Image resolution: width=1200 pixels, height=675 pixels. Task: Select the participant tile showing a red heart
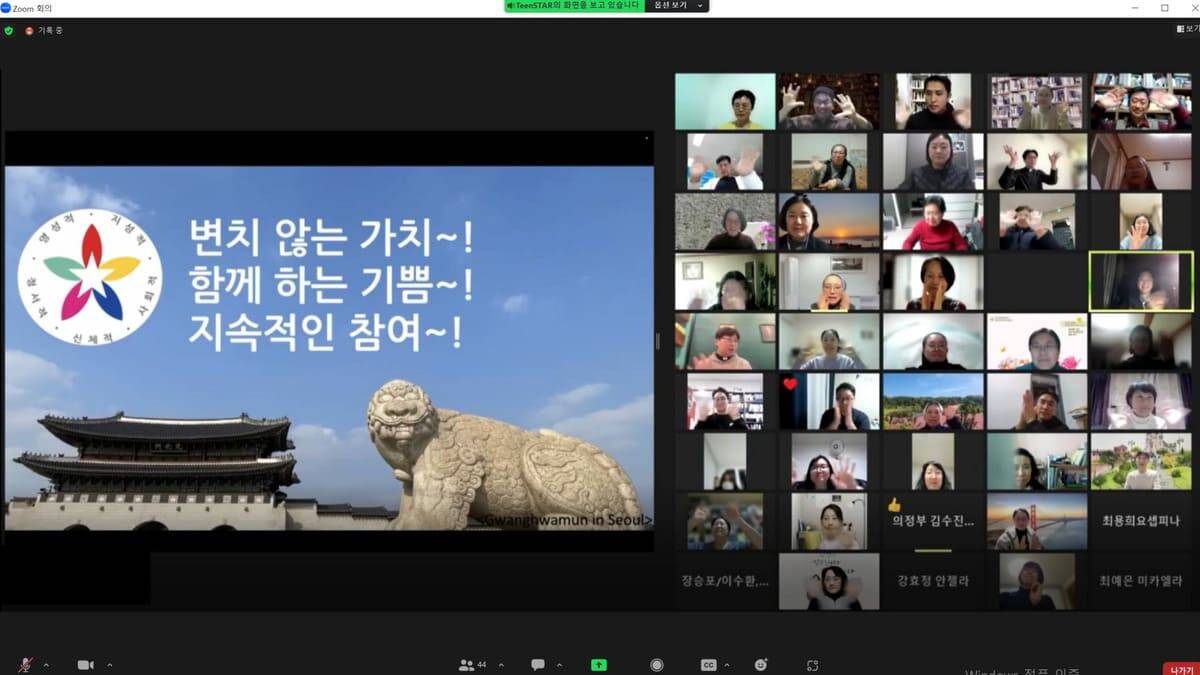coord(829,401)
